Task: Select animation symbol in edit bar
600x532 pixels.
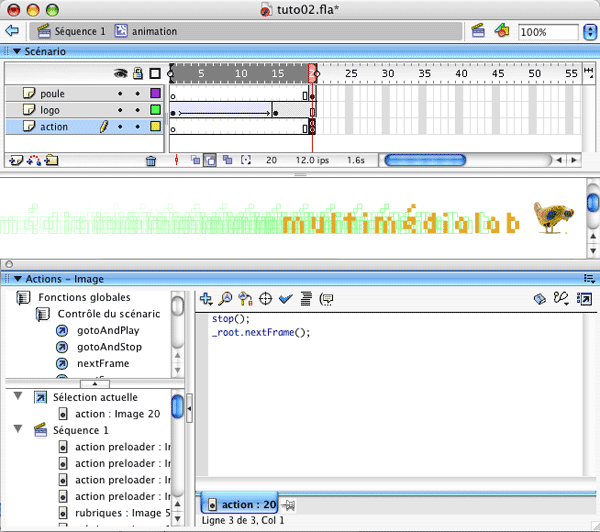Action: click(146, 31)
